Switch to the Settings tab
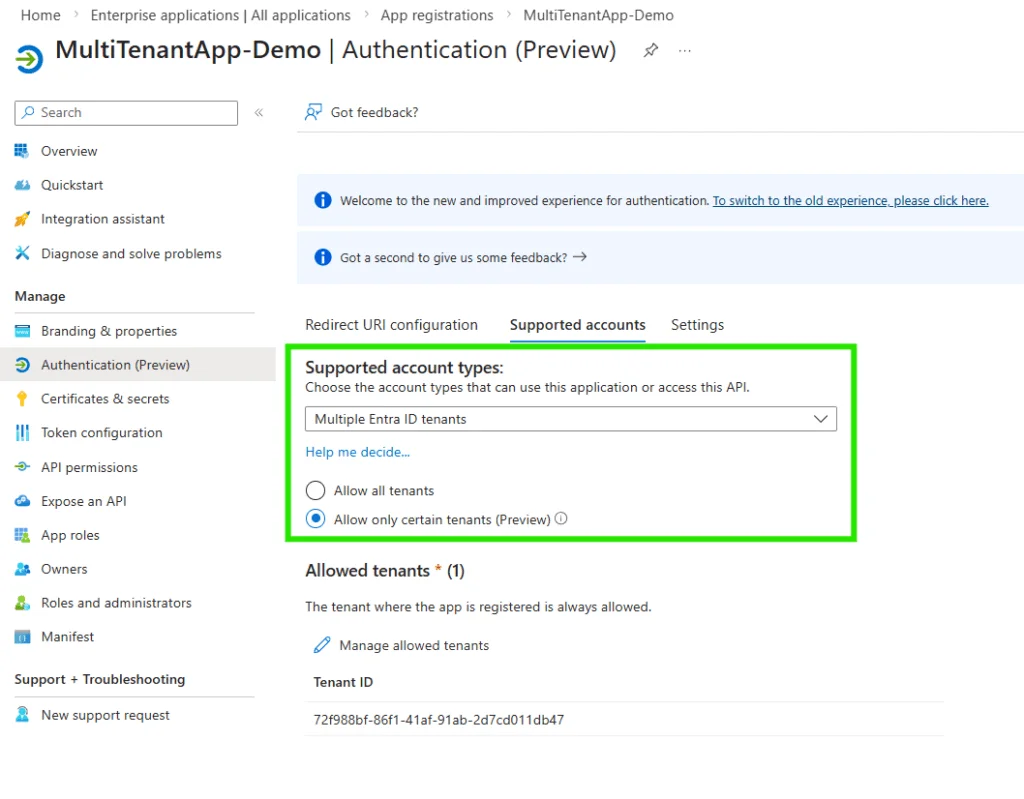 coord(697,325)
